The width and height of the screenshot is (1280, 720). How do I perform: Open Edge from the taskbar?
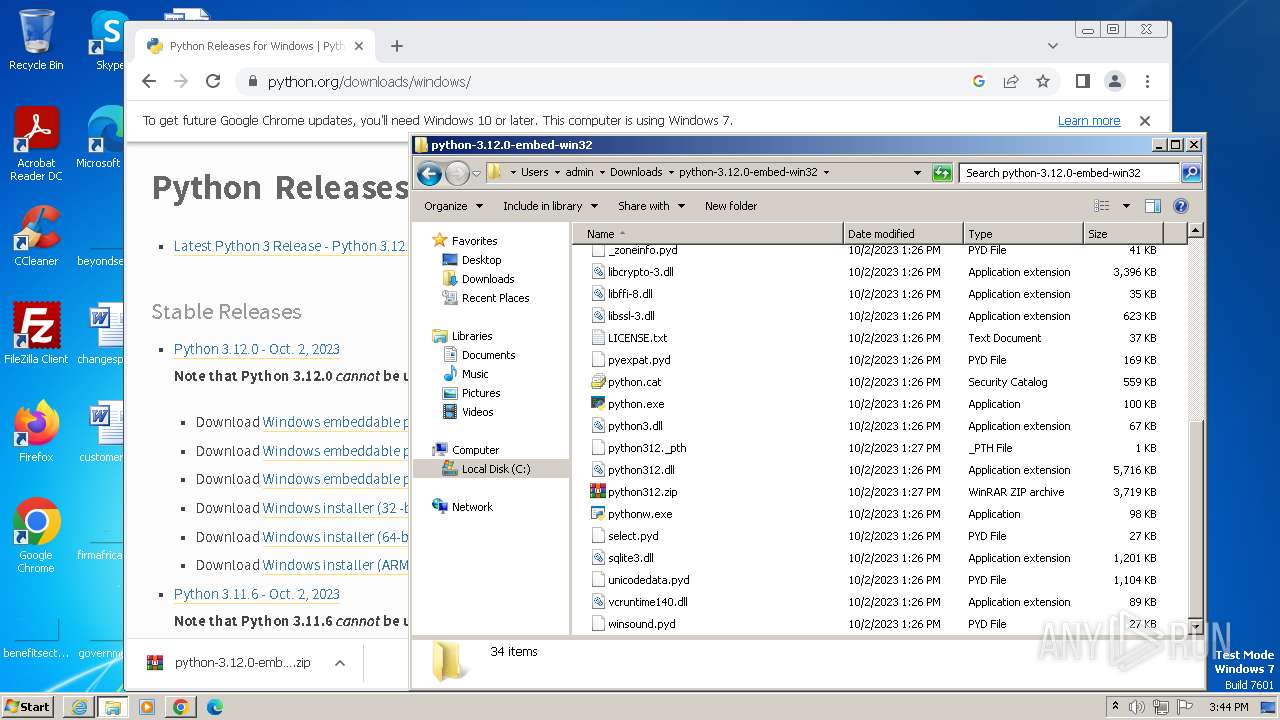coord(214,707)
